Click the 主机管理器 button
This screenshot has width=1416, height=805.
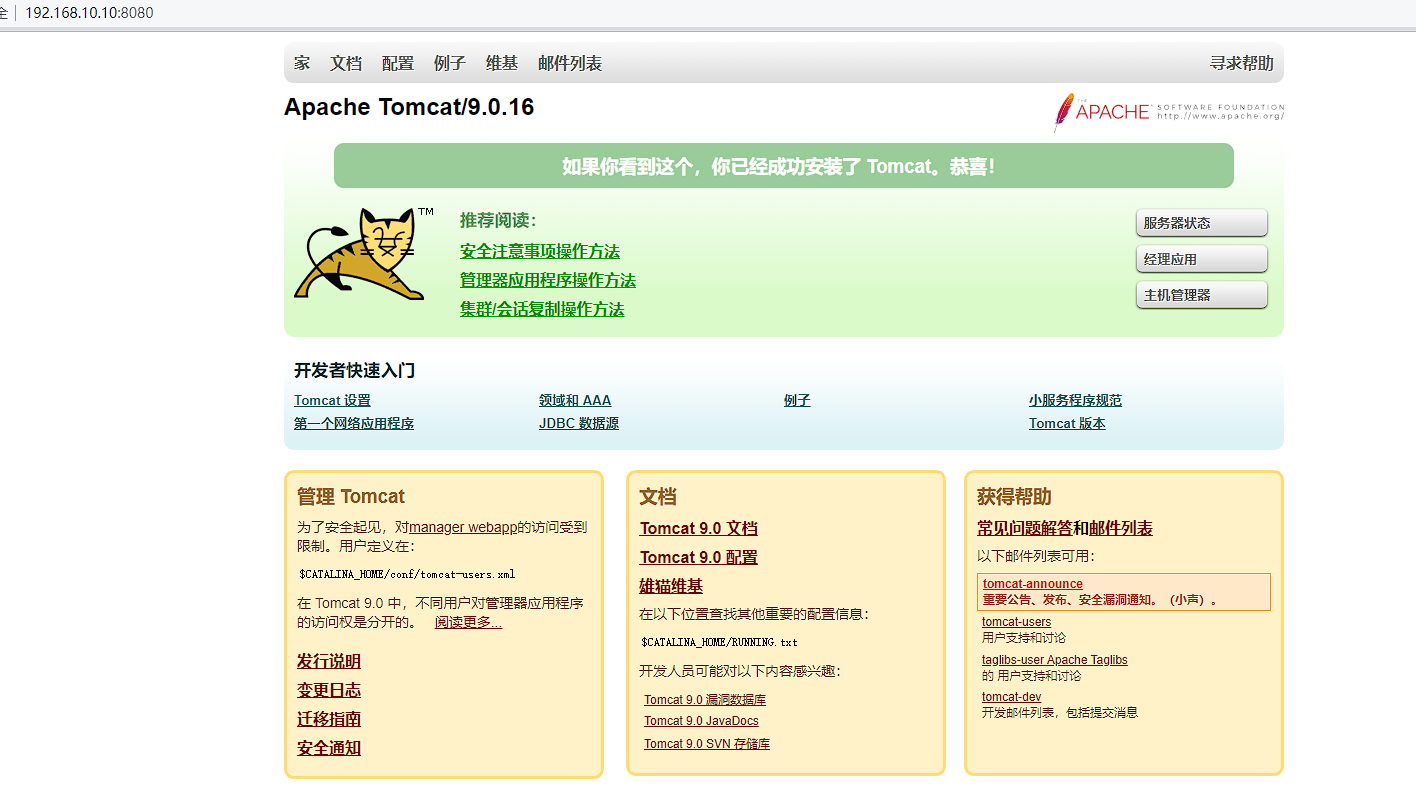(1202, 295)
